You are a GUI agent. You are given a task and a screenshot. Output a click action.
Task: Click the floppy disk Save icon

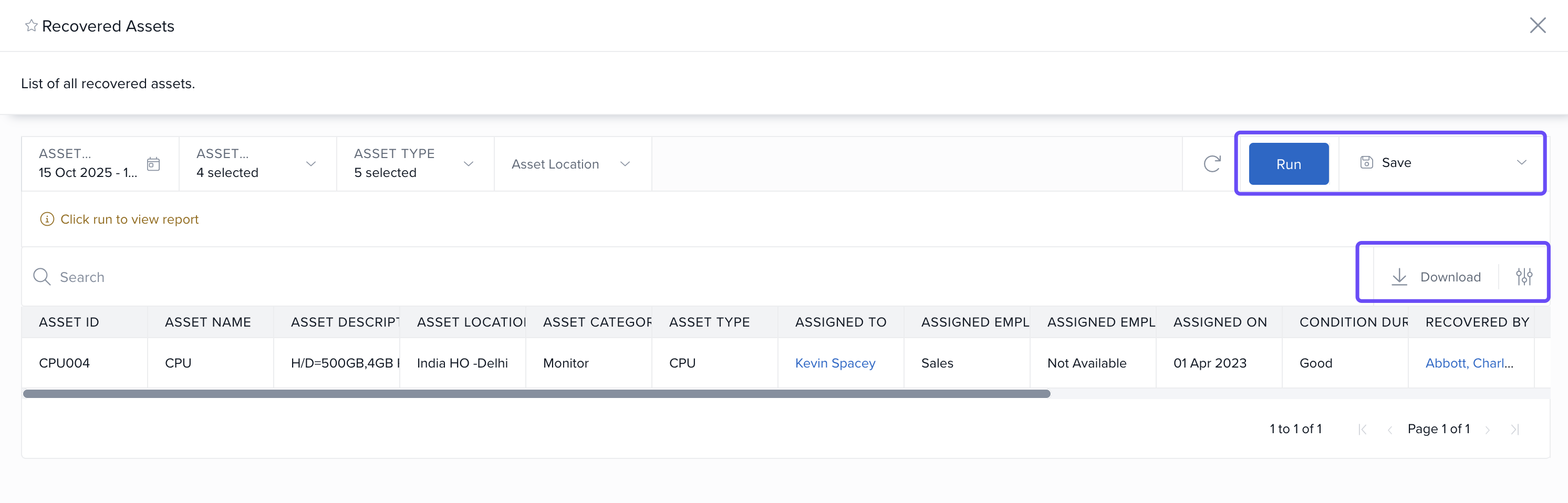point(1366,162)
